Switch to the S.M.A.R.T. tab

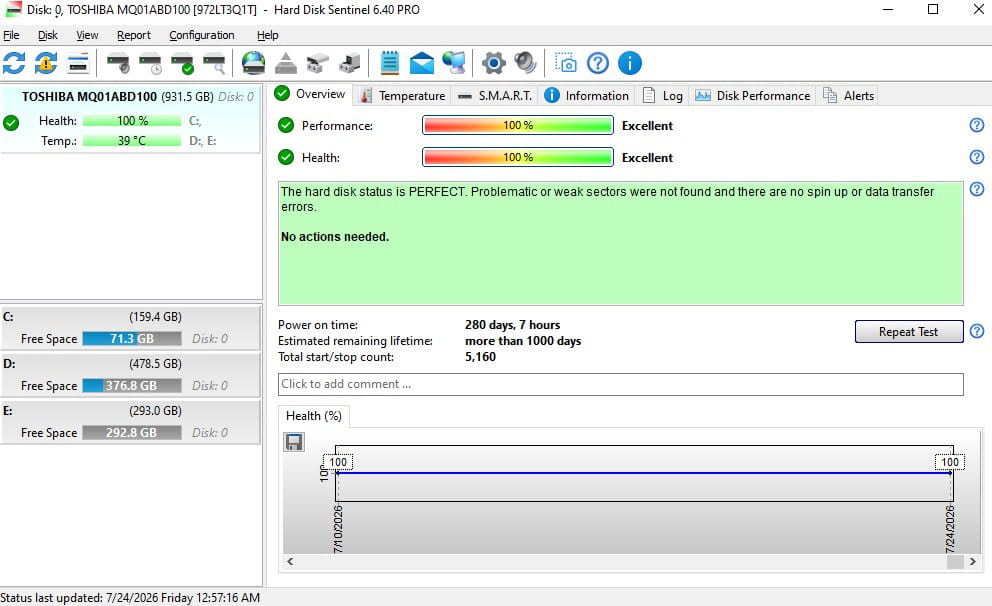click(x=495, y=96)
